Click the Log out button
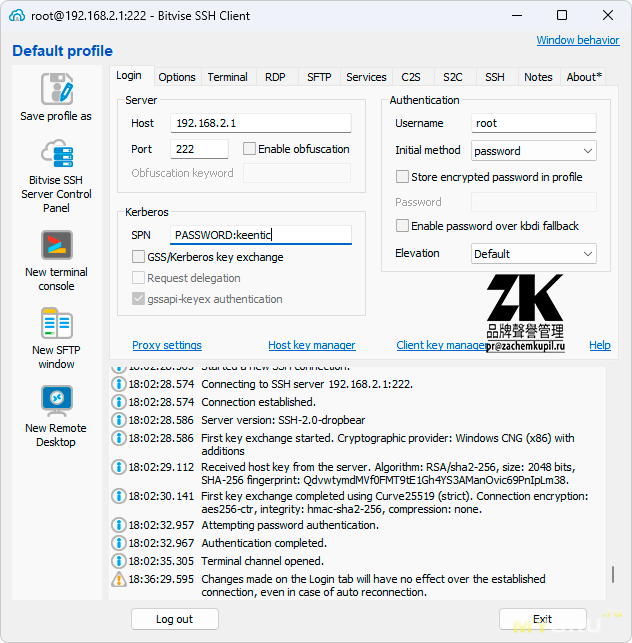The height and width of the screenshot is (643, 632). pyautogui.click(x=175, y=619)
